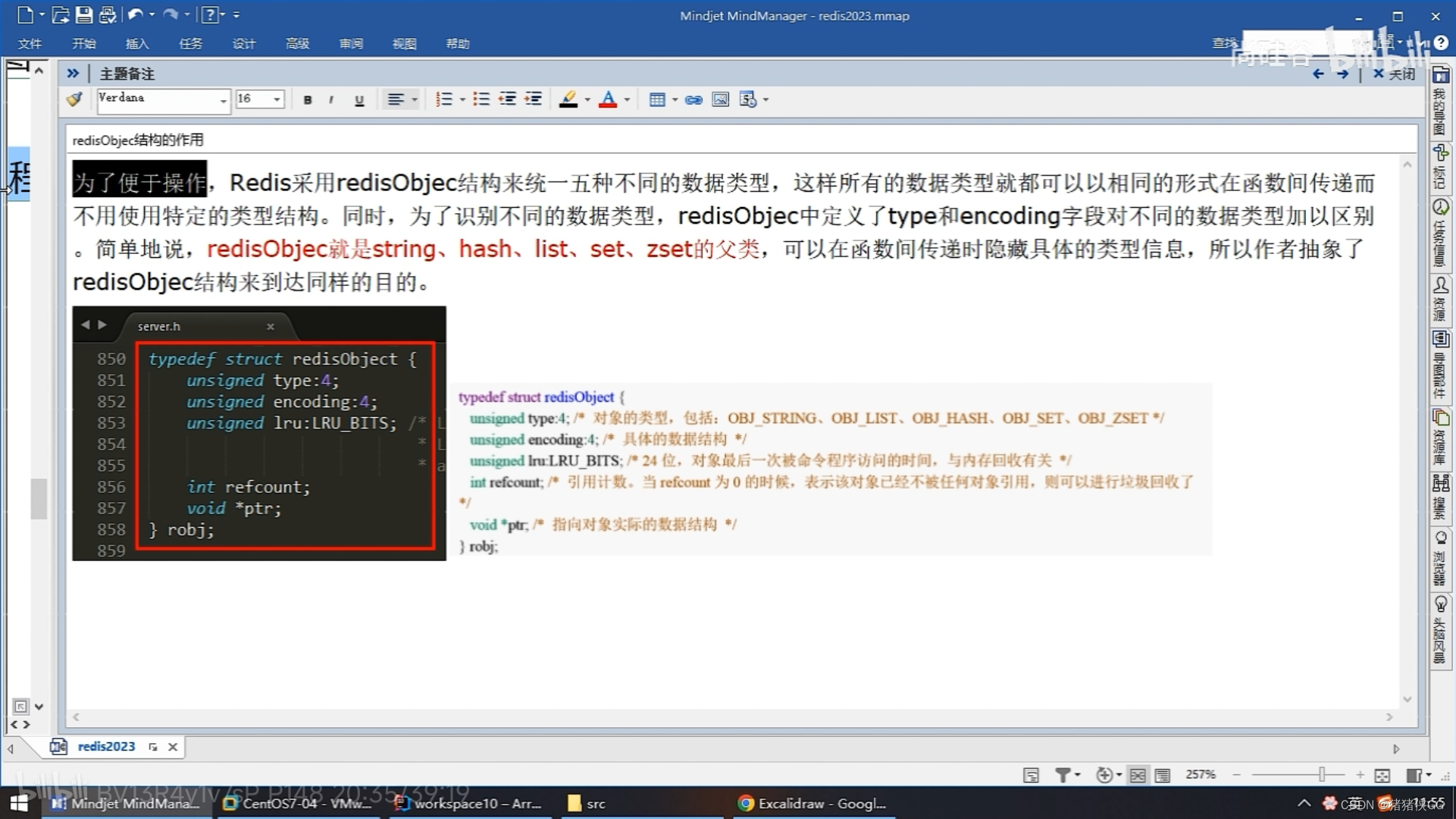Toggle bold formatting

pos(307,99)
